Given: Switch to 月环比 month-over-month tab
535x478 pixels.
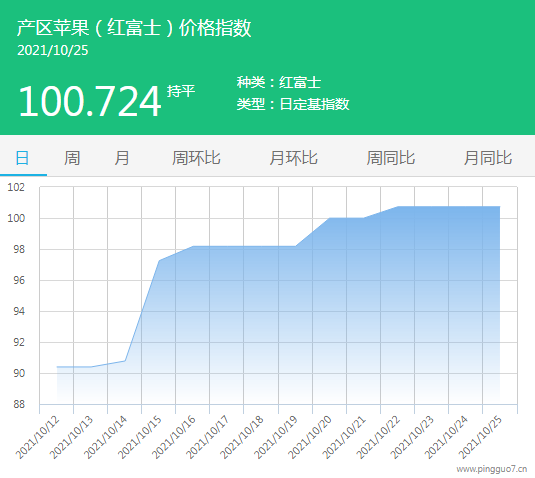Looking at the screenshot, I should [293, 158].
